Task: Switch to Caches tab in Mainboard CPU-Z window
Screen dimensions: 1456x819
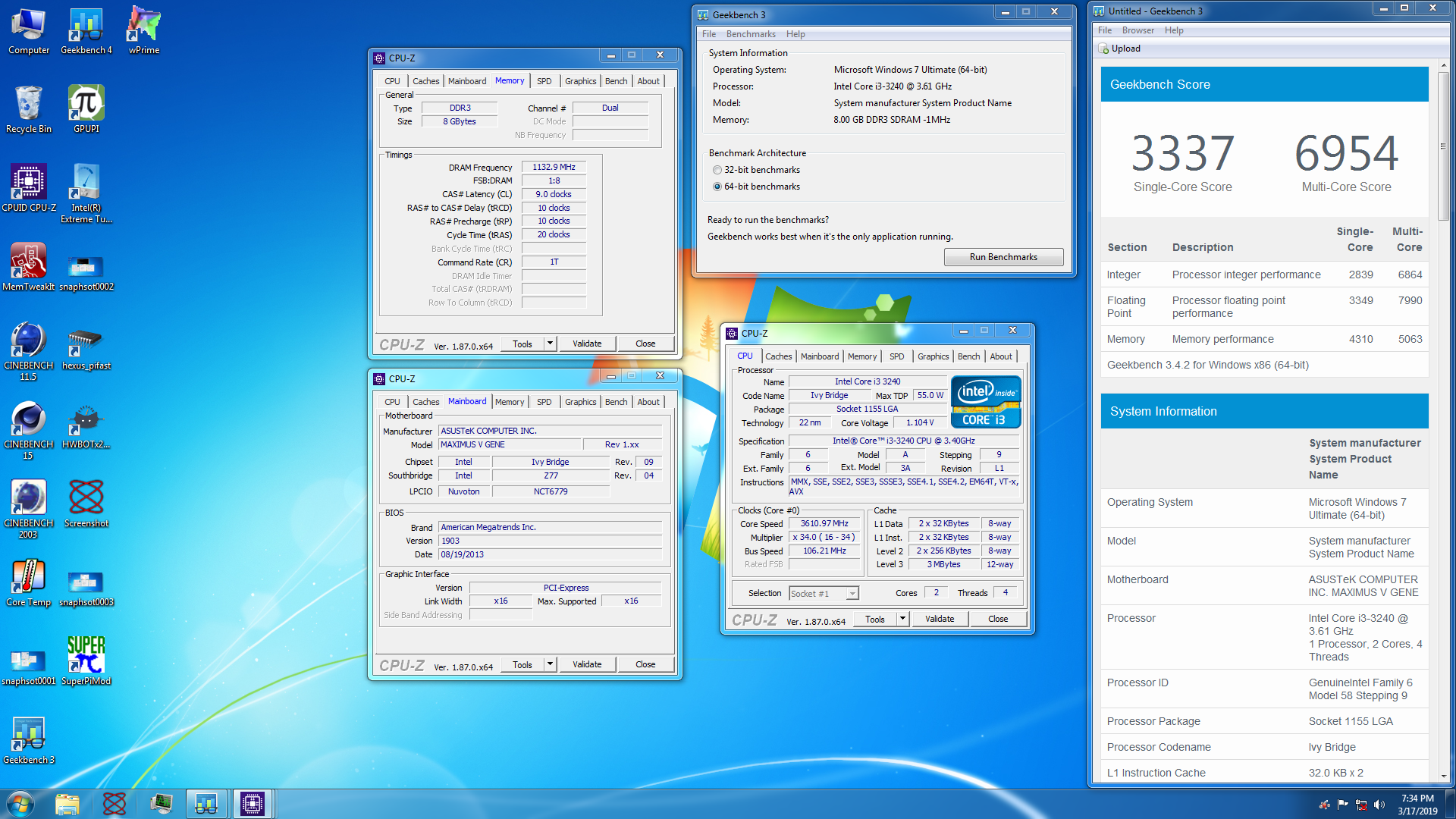Action: pyautogui.click(x=425, y=402)
